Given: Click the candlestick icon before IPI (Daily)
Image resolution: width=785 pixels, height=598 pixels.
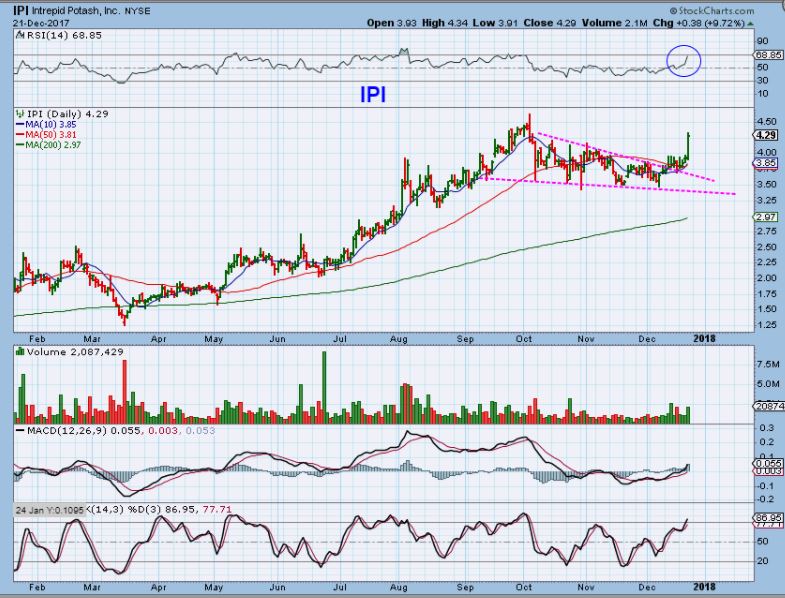Looking at the screenshot, I should point(20,114).
